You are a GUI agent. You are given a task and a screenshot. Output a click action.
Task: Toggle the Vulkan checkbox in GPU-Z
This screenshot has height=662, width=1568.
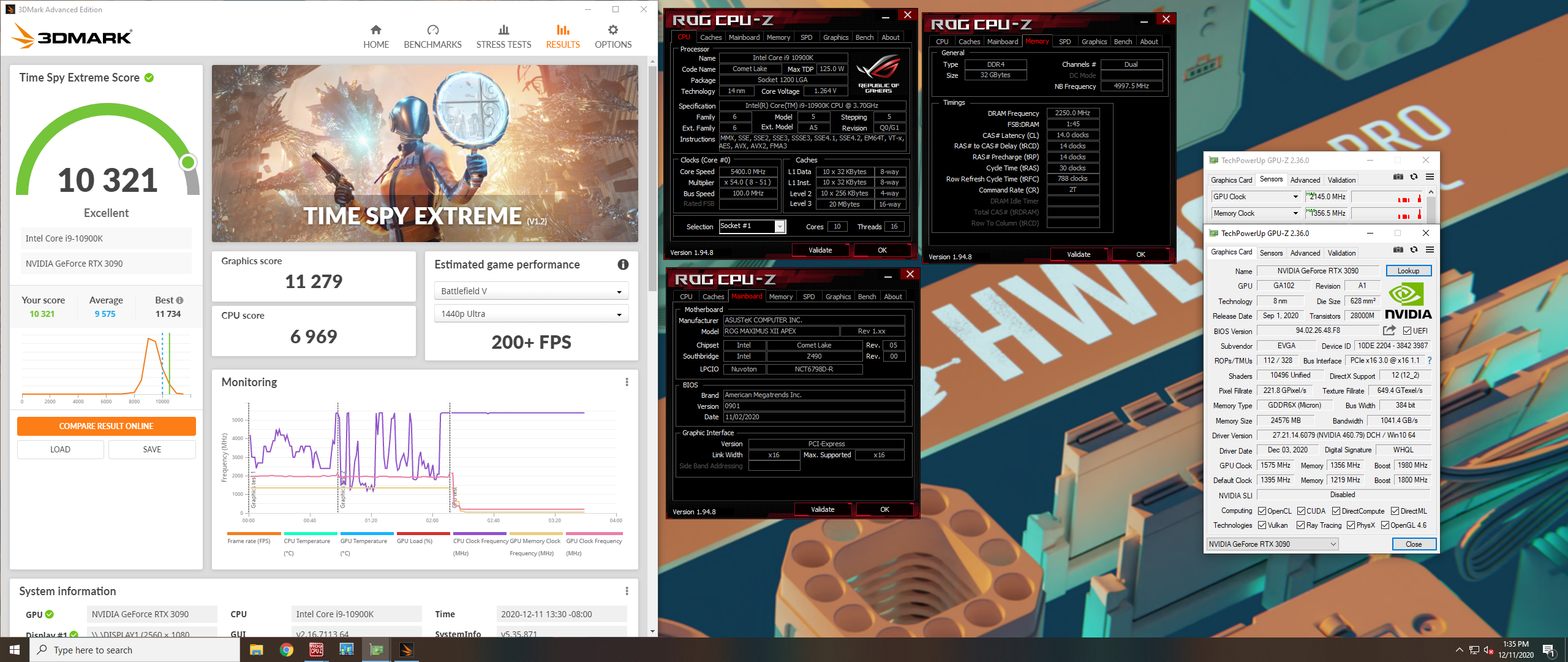(1262, 525)
